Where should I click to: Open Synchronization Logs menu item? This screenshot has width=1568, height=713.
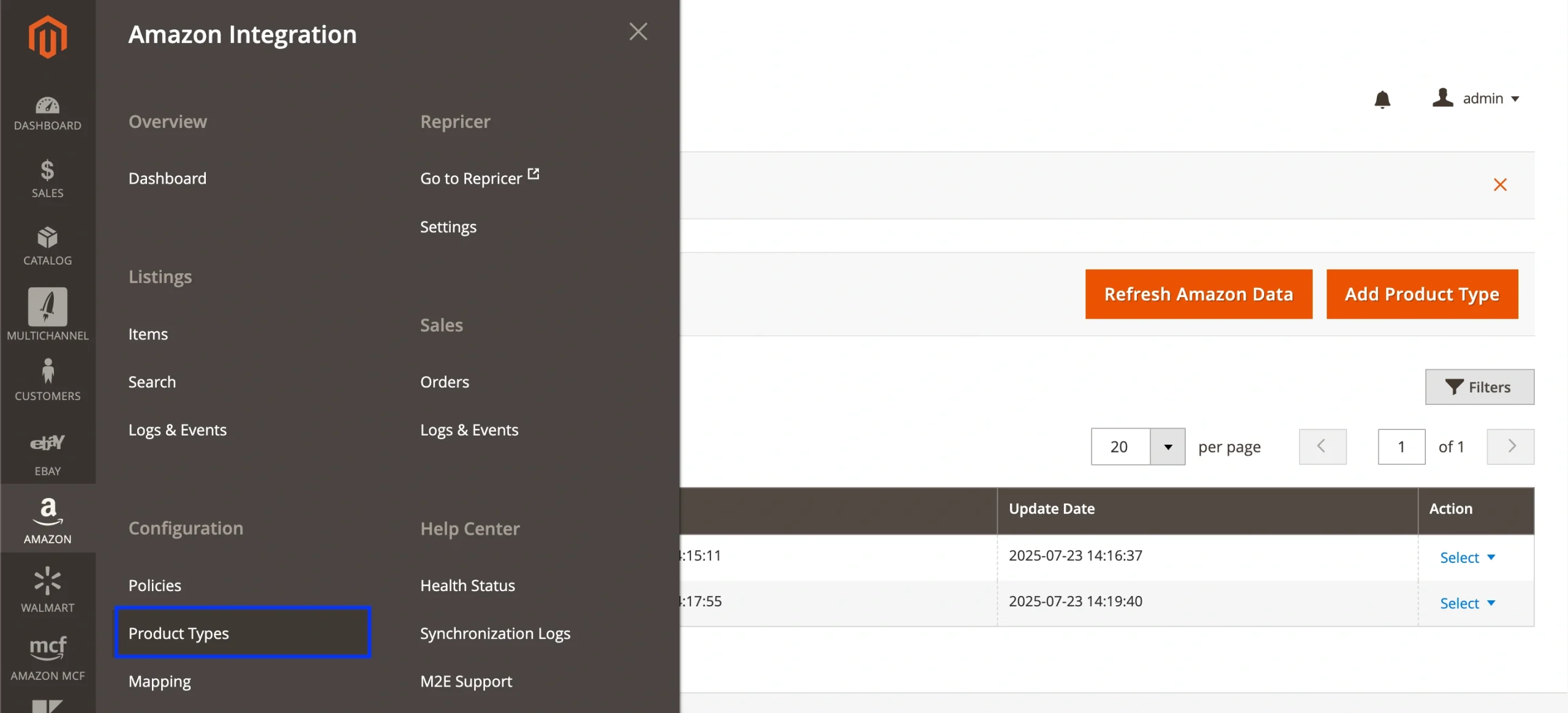495,633
